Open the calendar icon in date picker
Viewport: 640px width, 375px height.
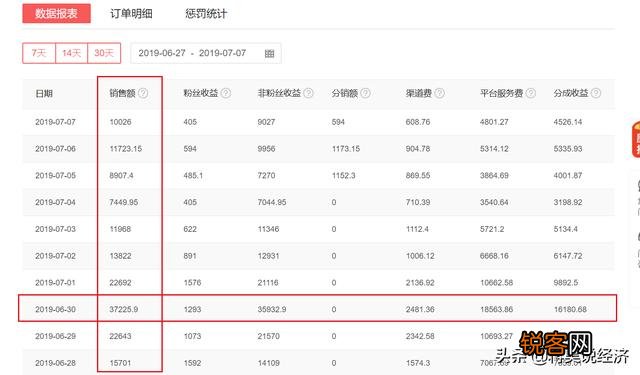pyautogui.click(x=269, y=53)
